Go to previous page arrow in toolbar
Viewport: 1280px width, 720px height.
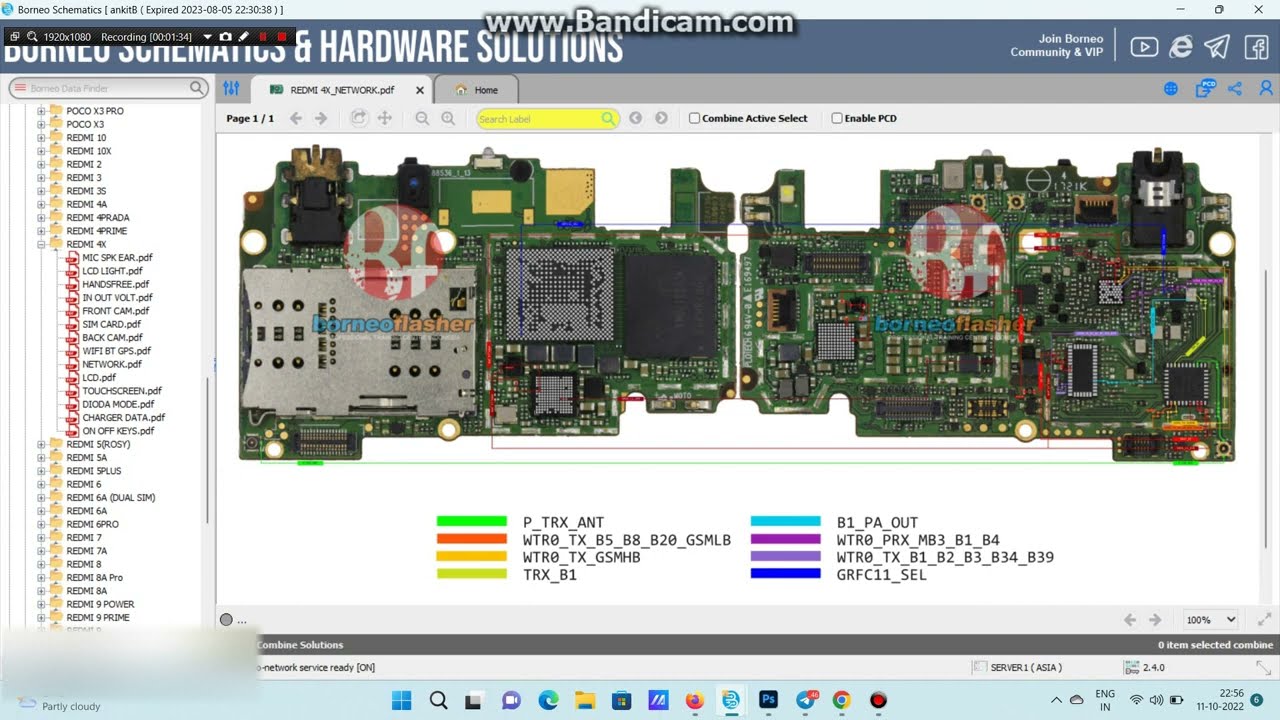pos(296,118)
